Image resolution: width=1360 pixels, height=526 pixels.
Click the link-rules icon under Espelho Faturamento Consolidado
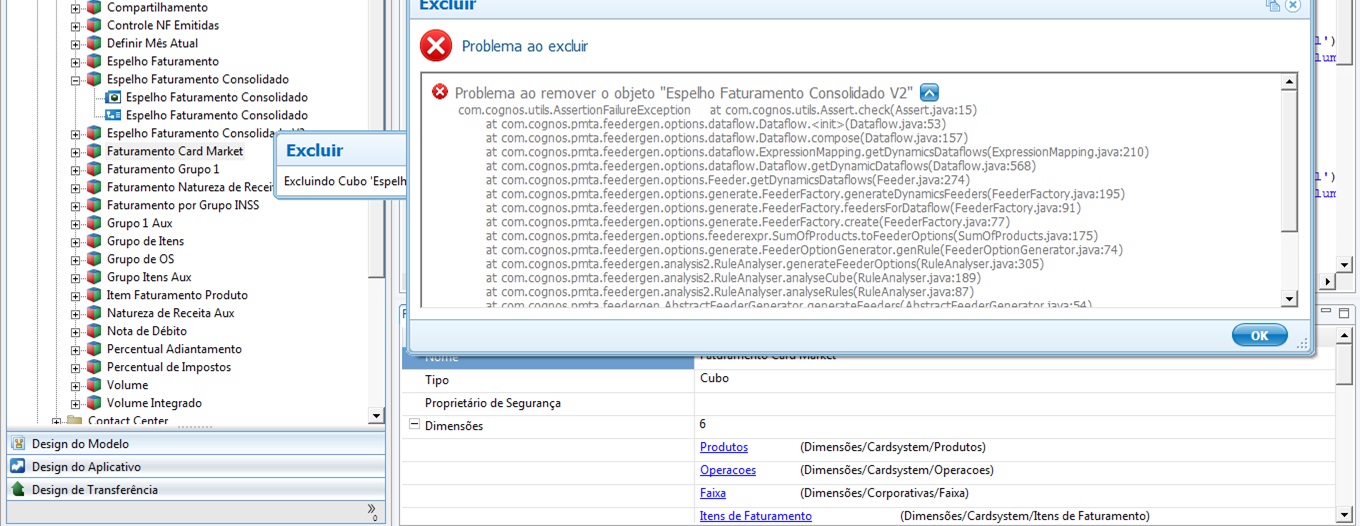[113, 115]
